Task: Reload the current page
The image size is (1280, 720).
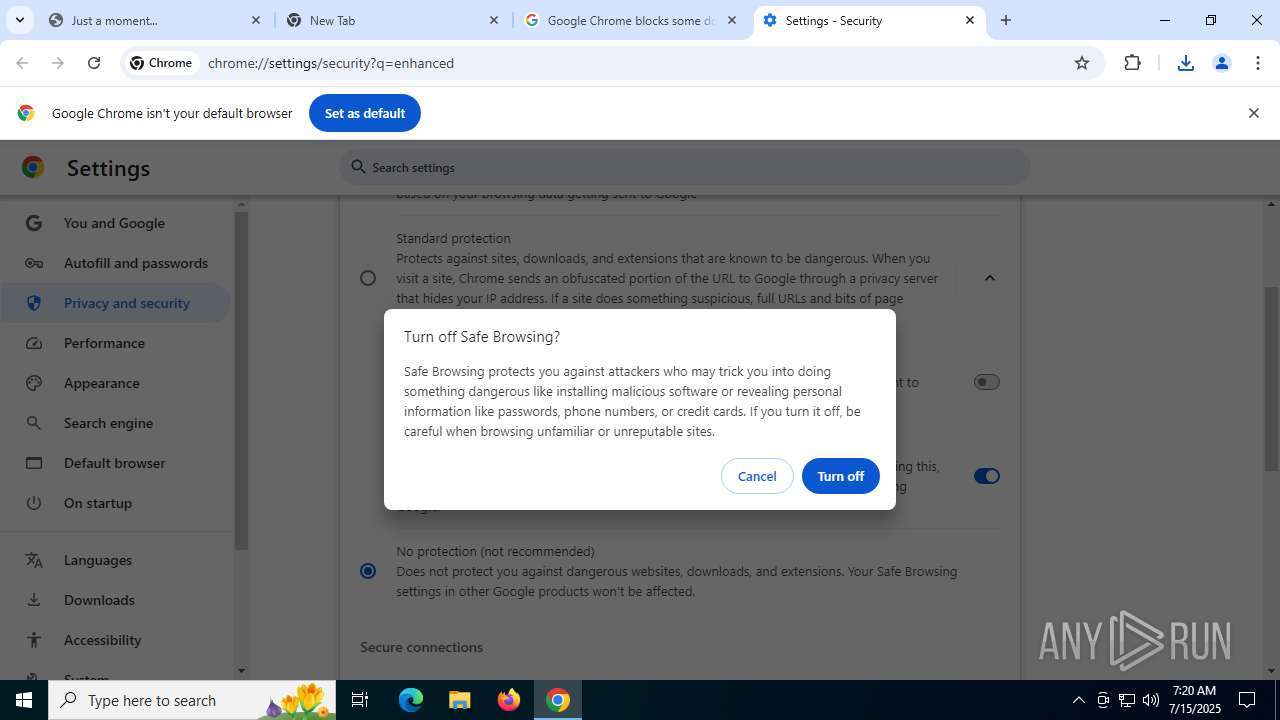Action: (94, 63)
